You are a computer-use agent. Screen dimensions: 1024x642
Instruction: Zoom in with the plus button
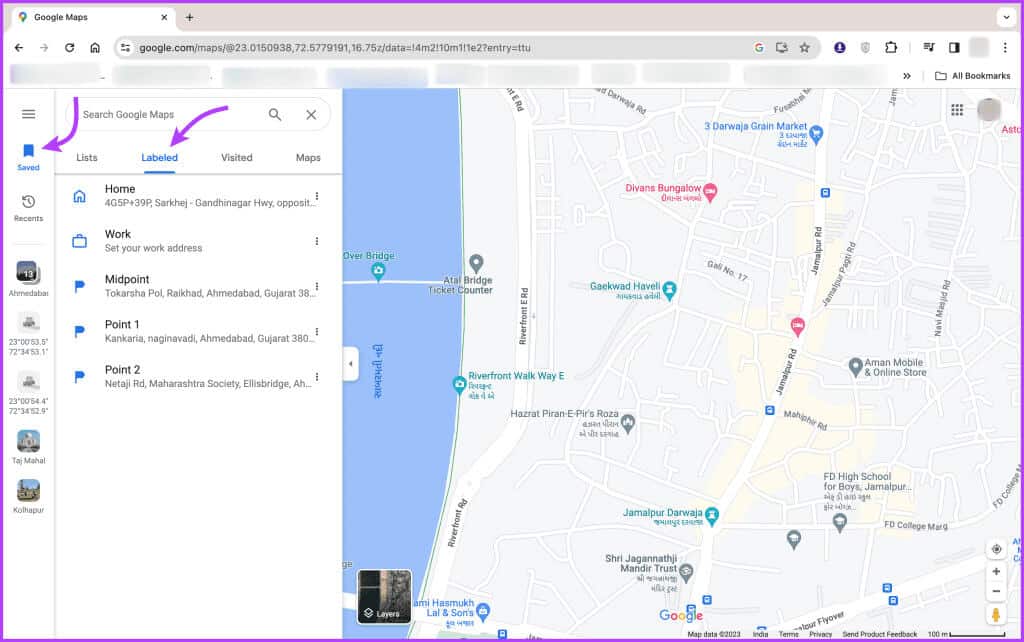pyautogui.click(x=996, y=571)
